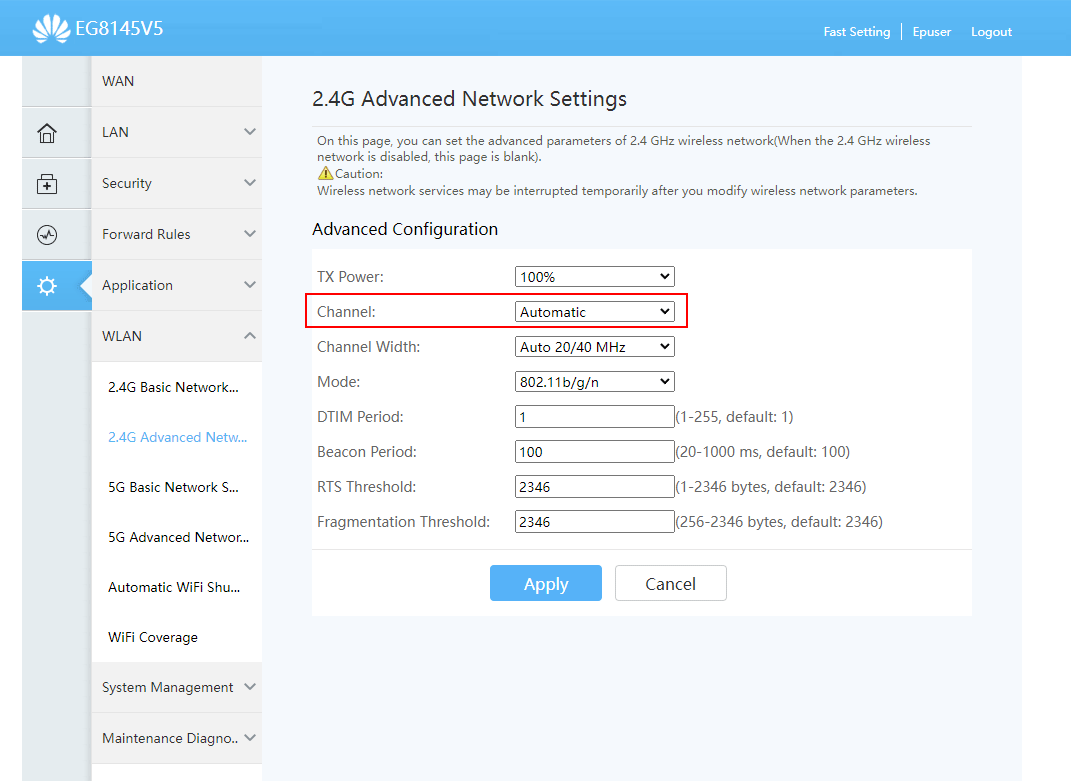This screenshot has width=1071, height=781.
Task: Expand the Security menu section
Action: tap(177, 183)
